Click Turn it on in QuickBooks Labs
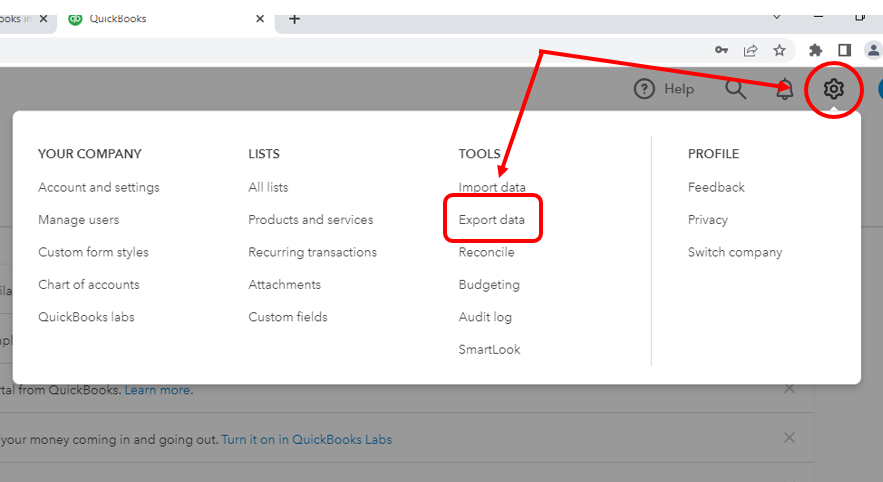This screenshot has height=482, width=883. tap(306, 439)
